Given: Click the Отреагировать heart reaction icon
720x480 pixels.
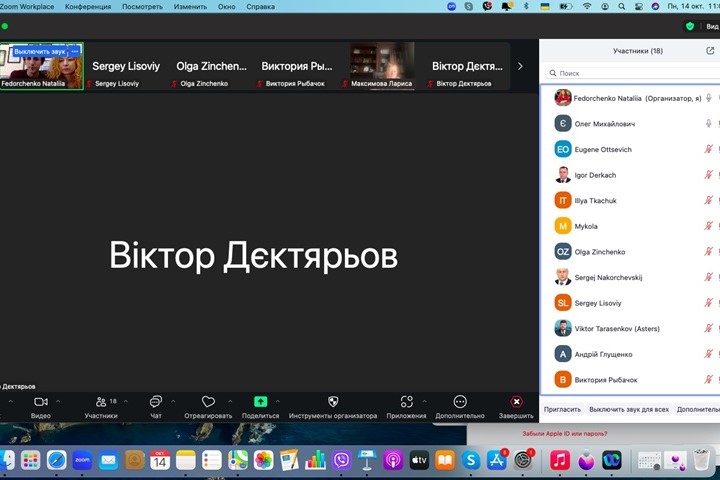Looking at the screenshot, I should pyautogui.click(x=208, y=401).
